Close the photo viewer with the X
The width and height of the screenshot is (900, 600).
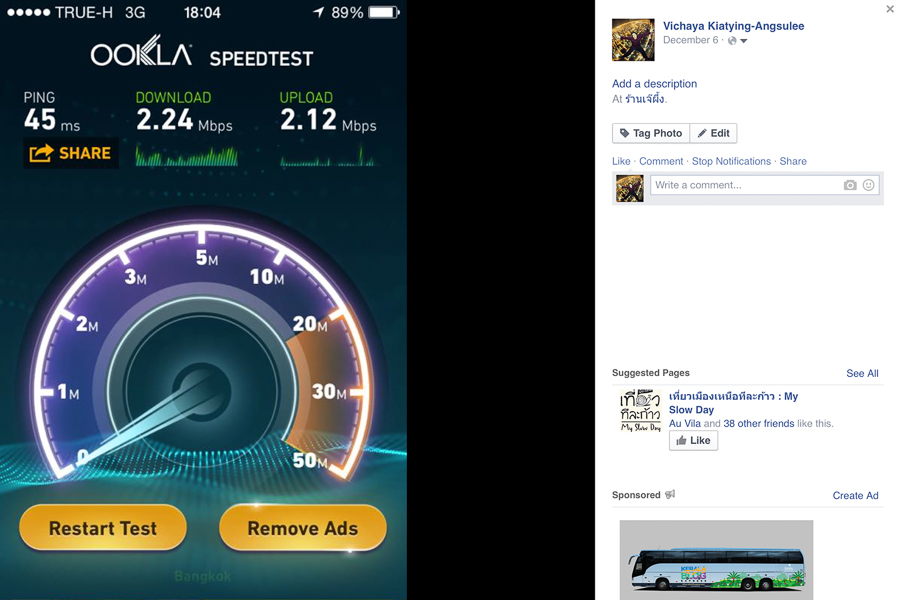[890, 9]
